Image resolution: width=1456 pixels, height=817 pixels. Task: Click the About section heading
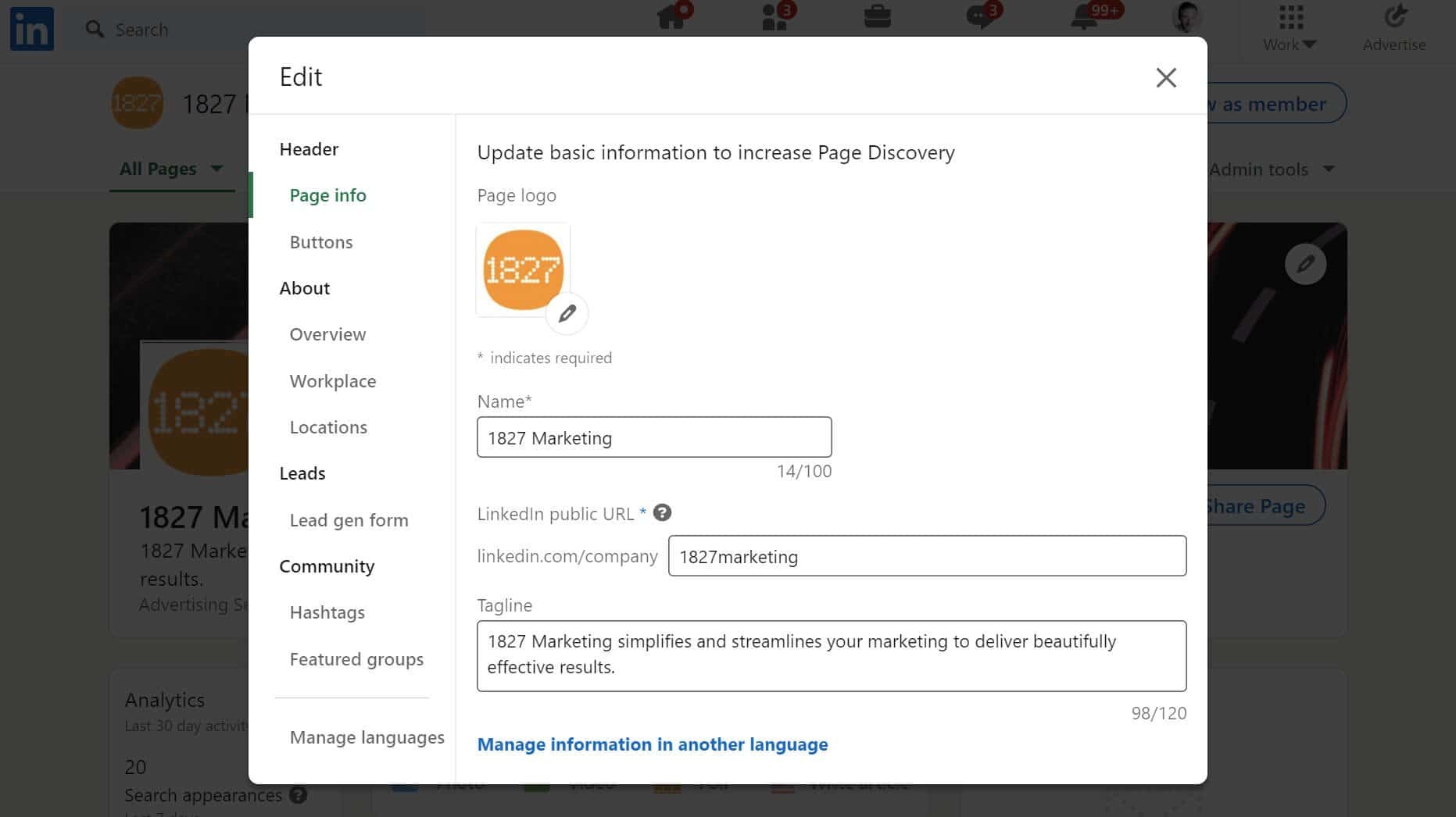pyautogui.click(x=305, y=288)
